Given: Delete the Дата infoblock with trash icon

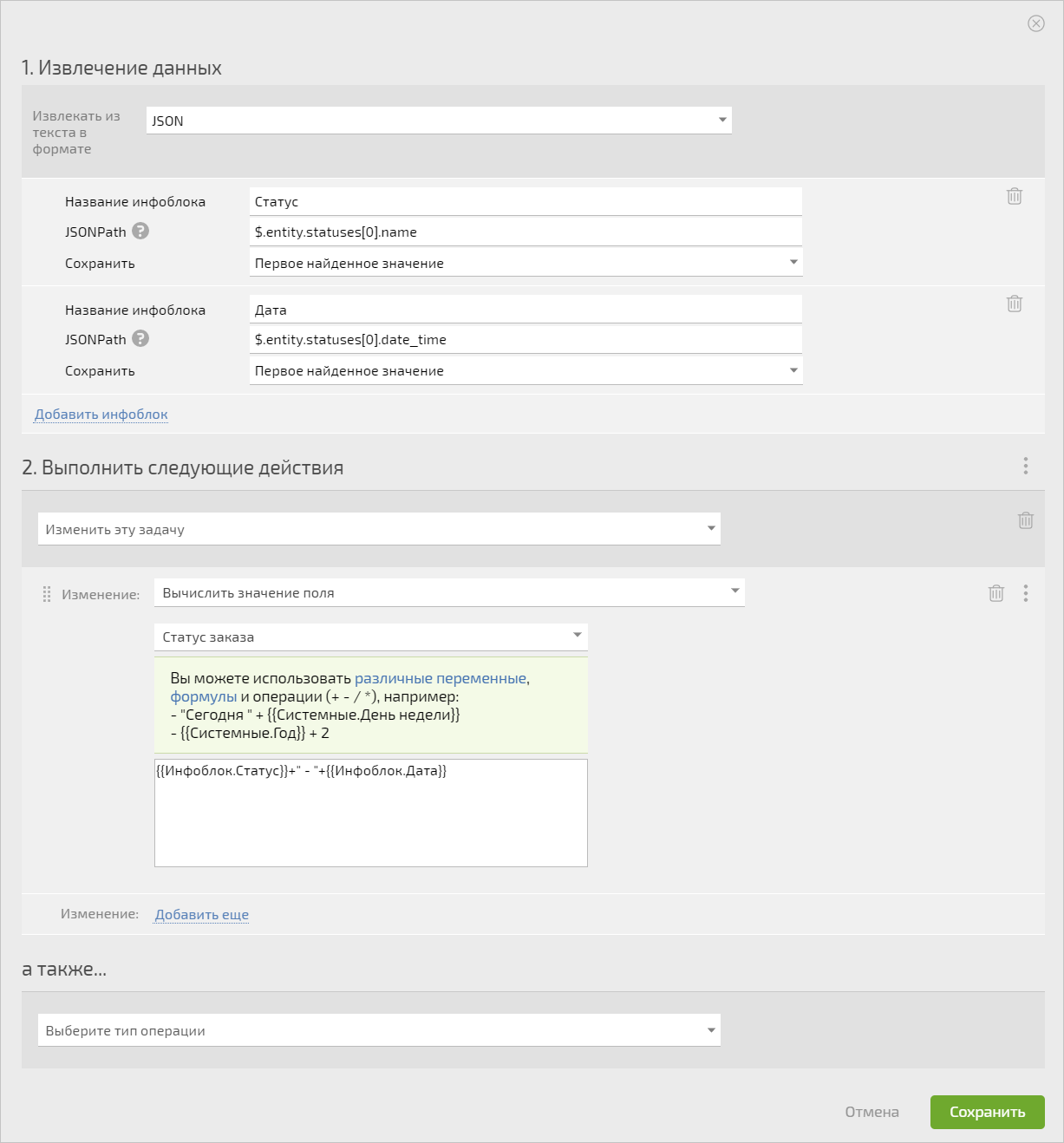Looking at the screenshot, I should pos(1015,304).
